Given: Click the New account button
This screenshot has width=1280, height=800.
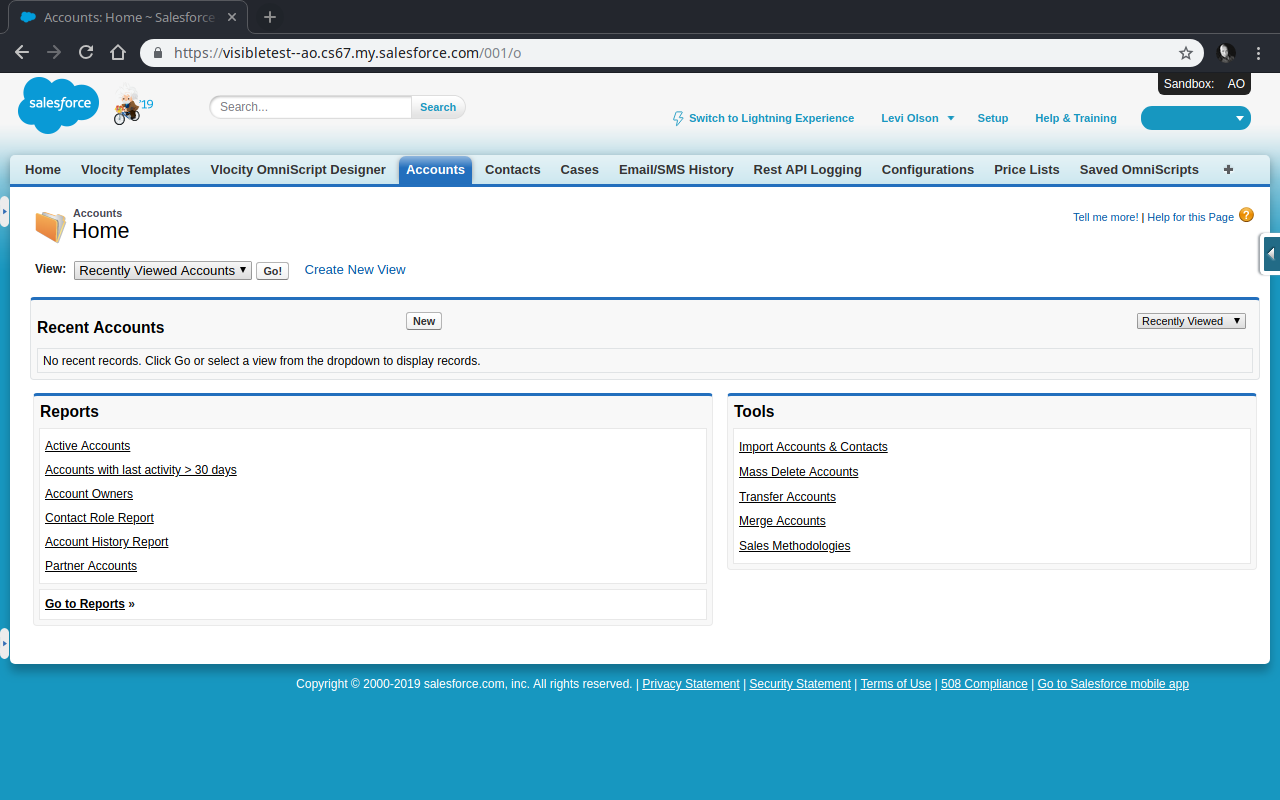Looking at the screenshot, I should [x=424, y=321].
